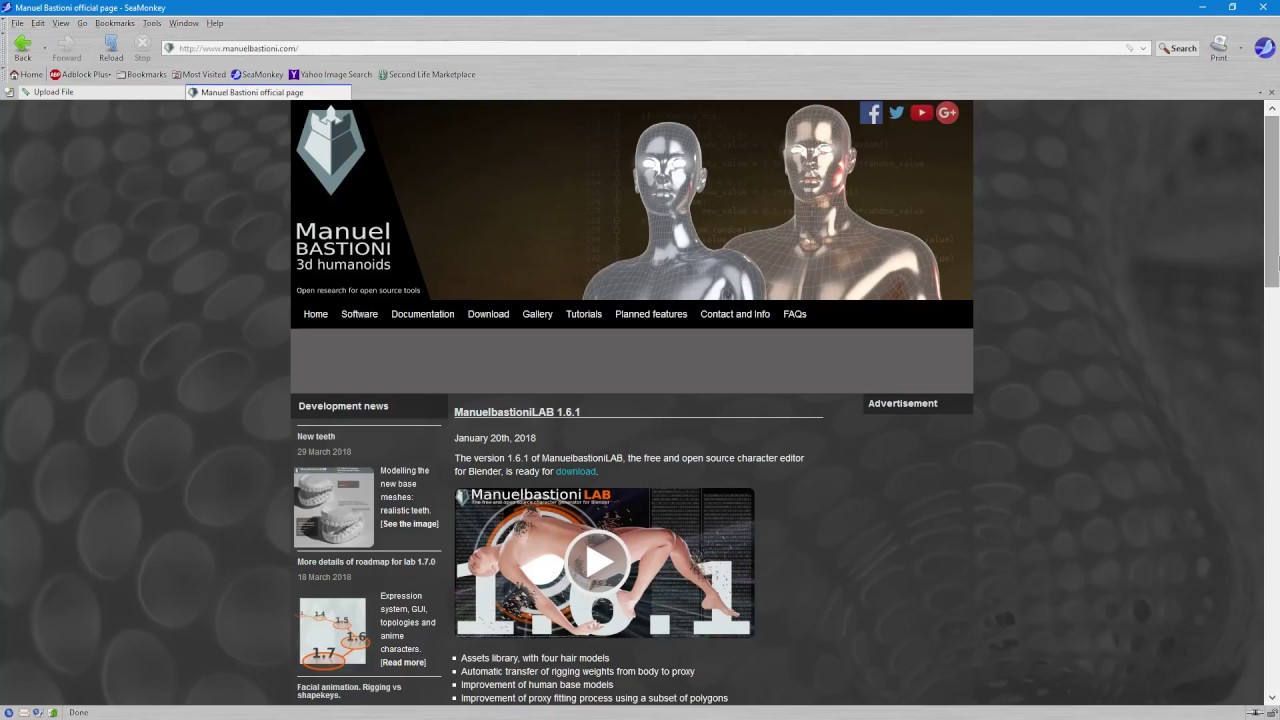This screenshot has width=1280, height=720.
Task: Open the Facebook social icon
Action: pyautogui.click(x=871, y=113)
